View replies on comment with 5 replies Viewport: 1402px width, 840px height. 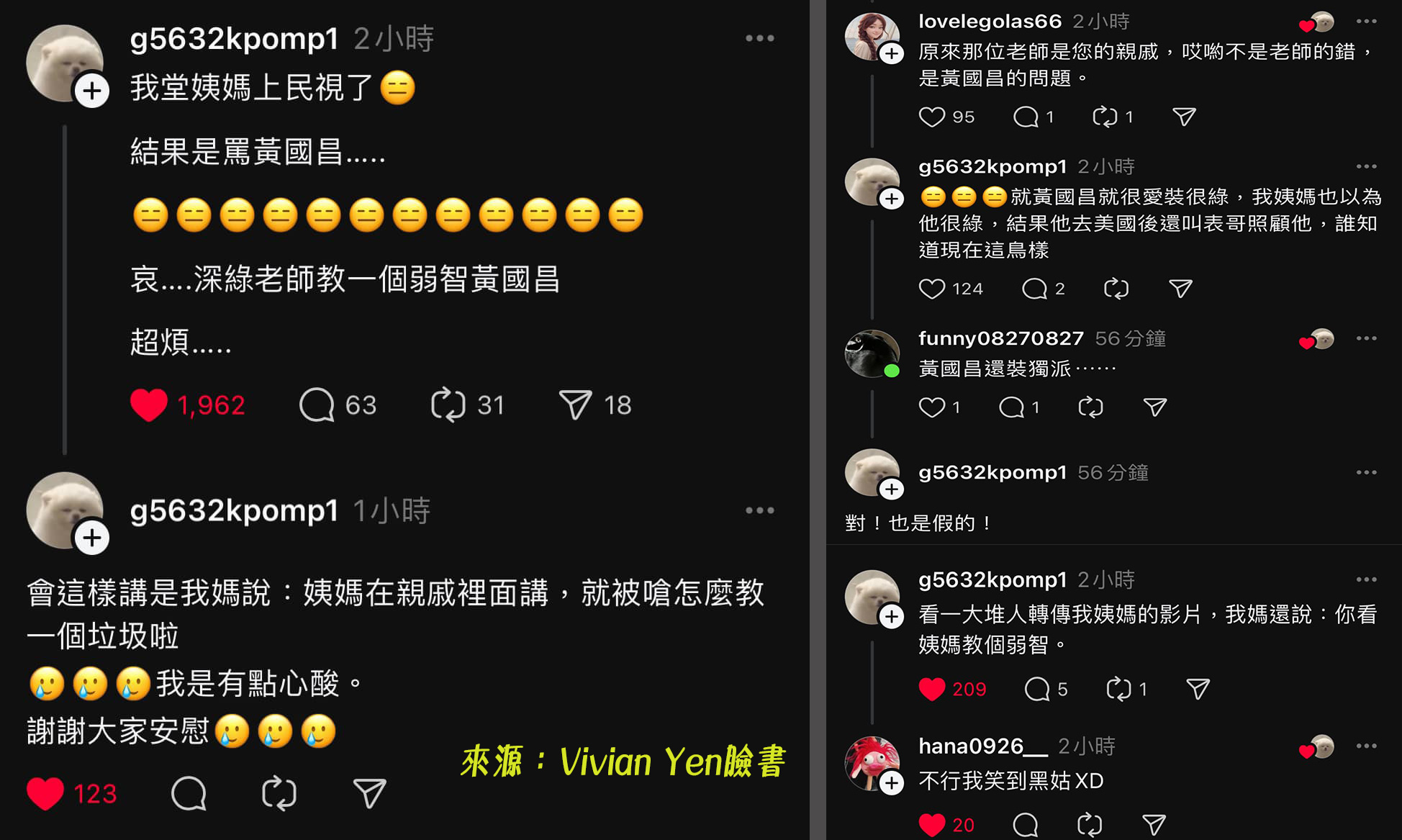click(1037, 689)
